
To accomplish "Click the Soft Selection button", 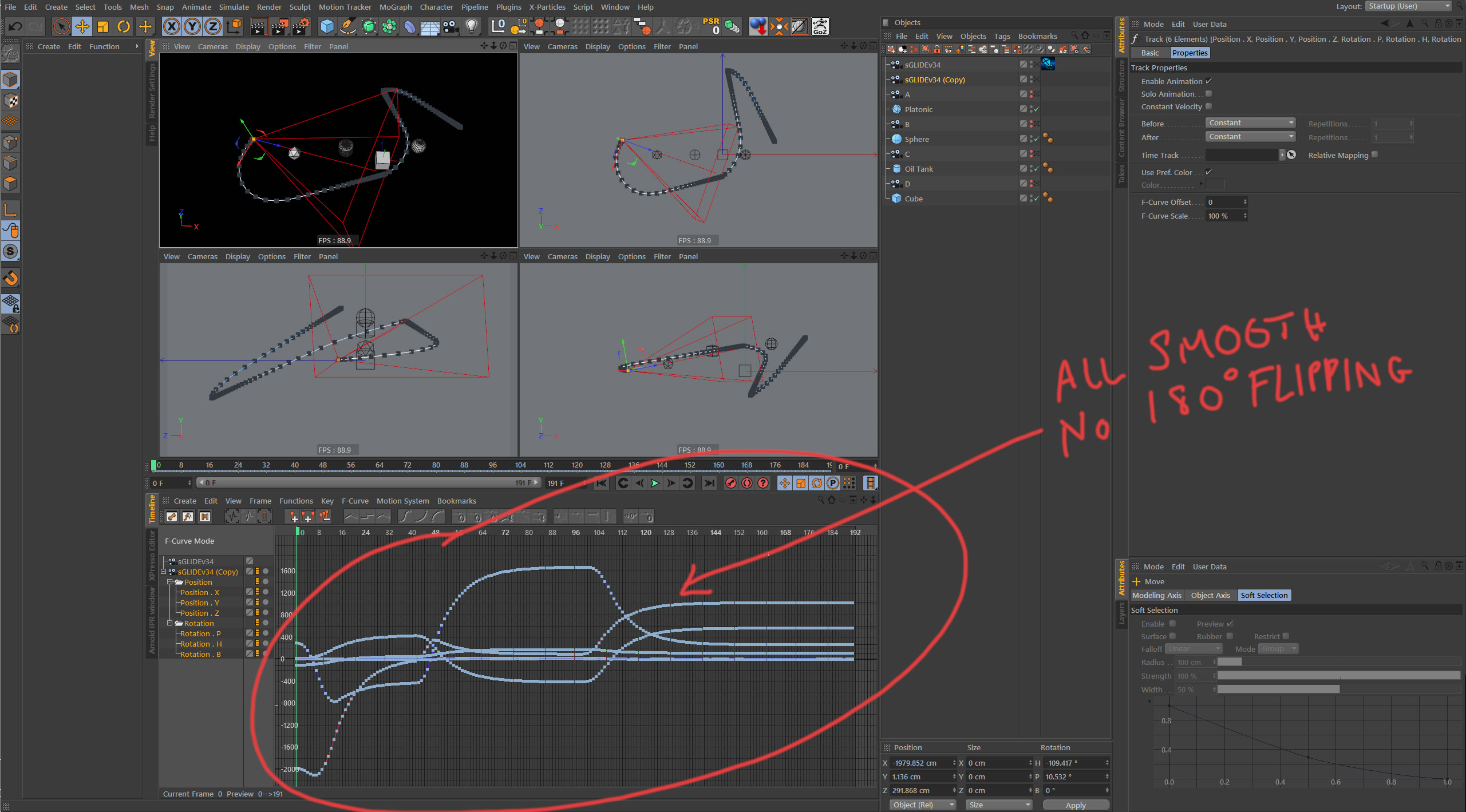I will (x=1262, y=595).
